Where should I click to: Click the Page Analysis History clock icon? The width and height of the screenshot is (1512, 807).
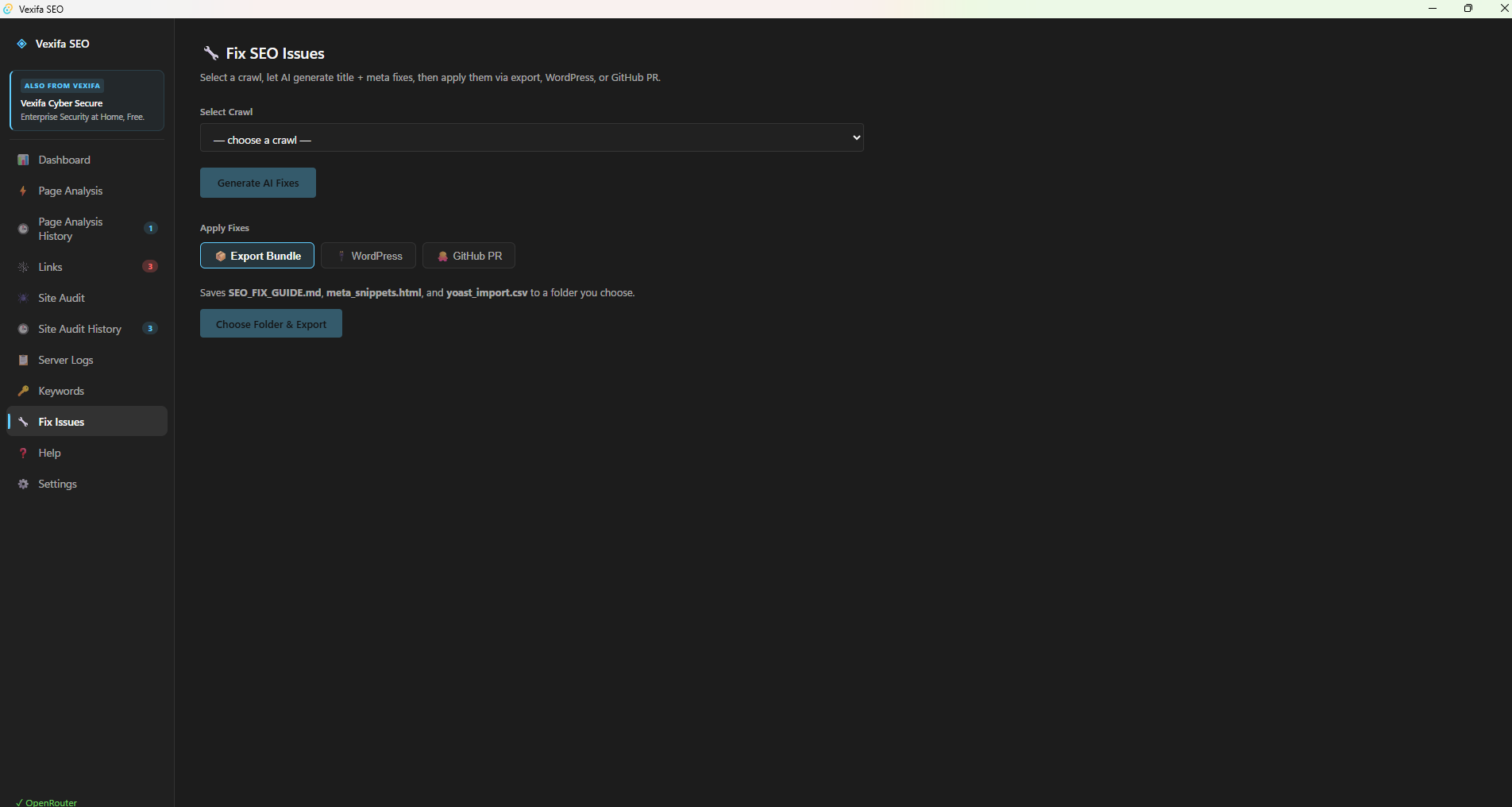coord(23,229)
